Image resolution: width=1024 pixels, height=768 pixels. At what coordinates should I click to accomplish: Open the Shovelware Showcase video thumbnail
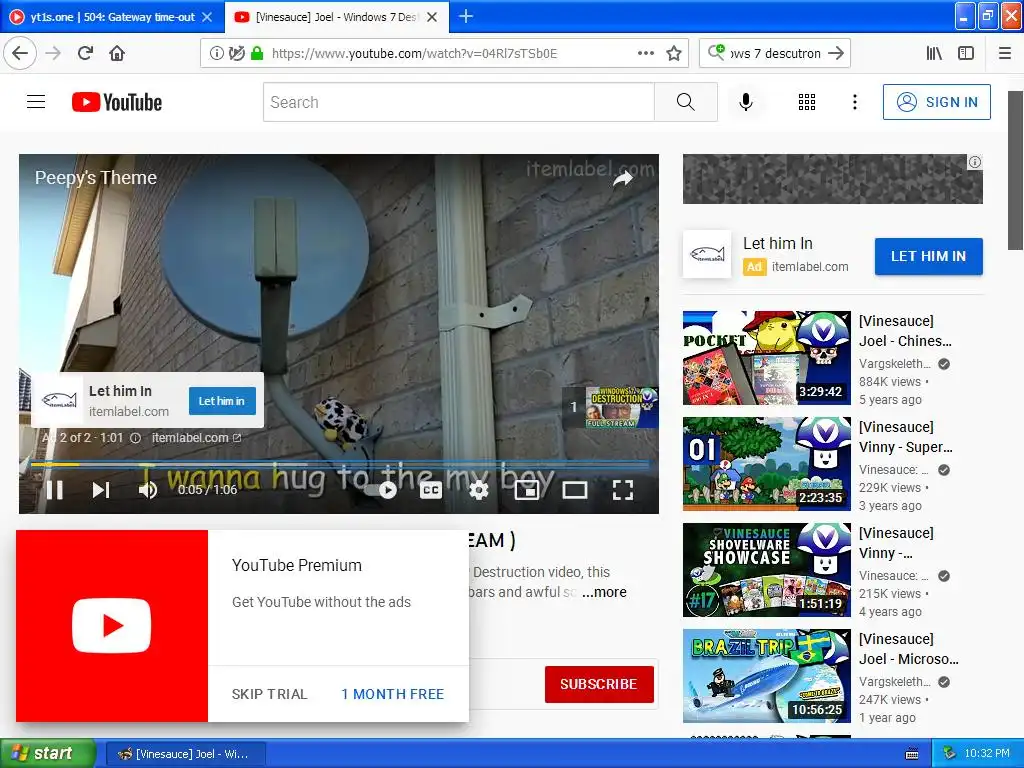click(767, 569)
